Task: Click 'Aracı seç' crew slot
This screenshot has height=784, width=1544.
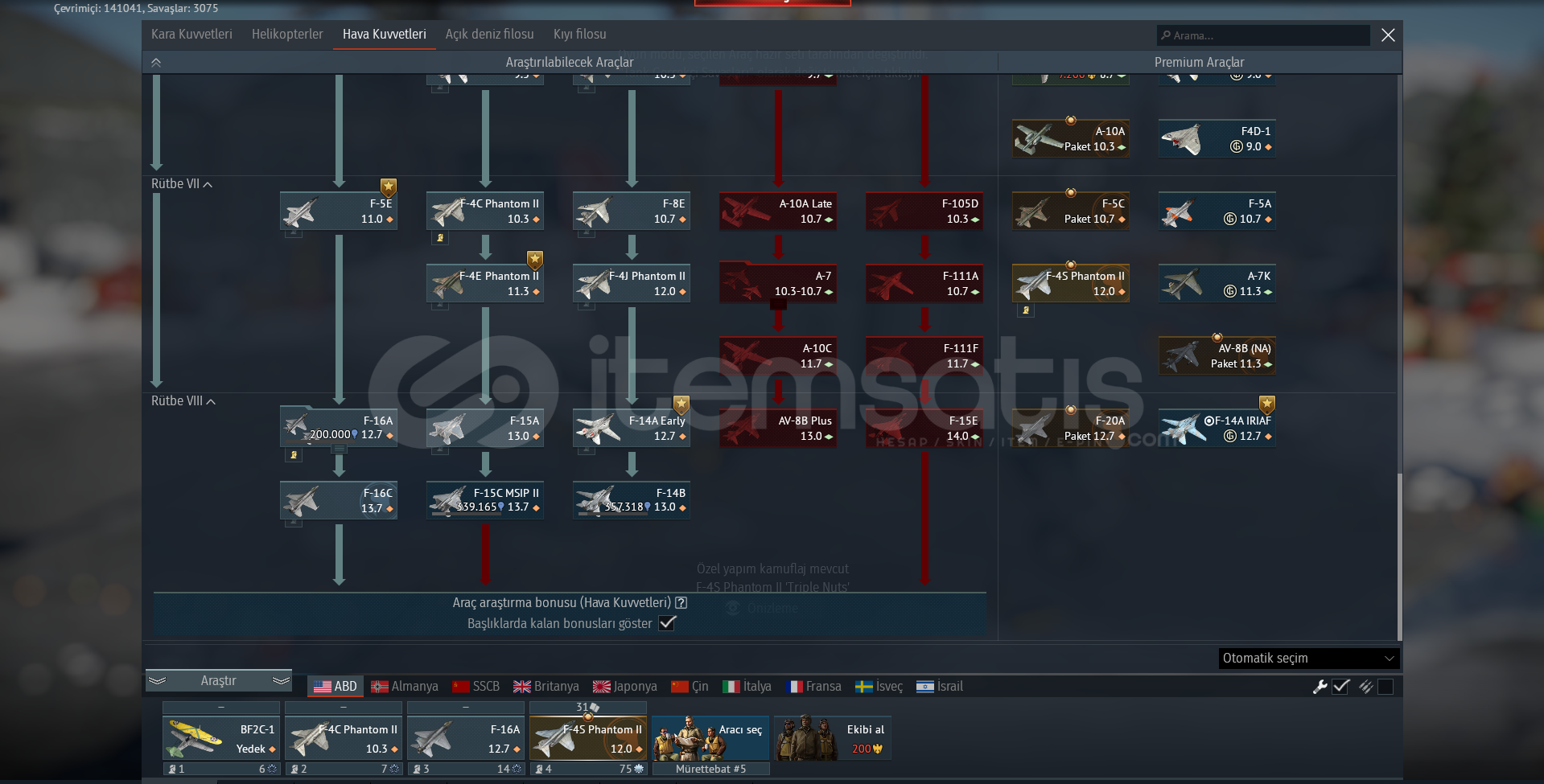Action: click(710, 739)
